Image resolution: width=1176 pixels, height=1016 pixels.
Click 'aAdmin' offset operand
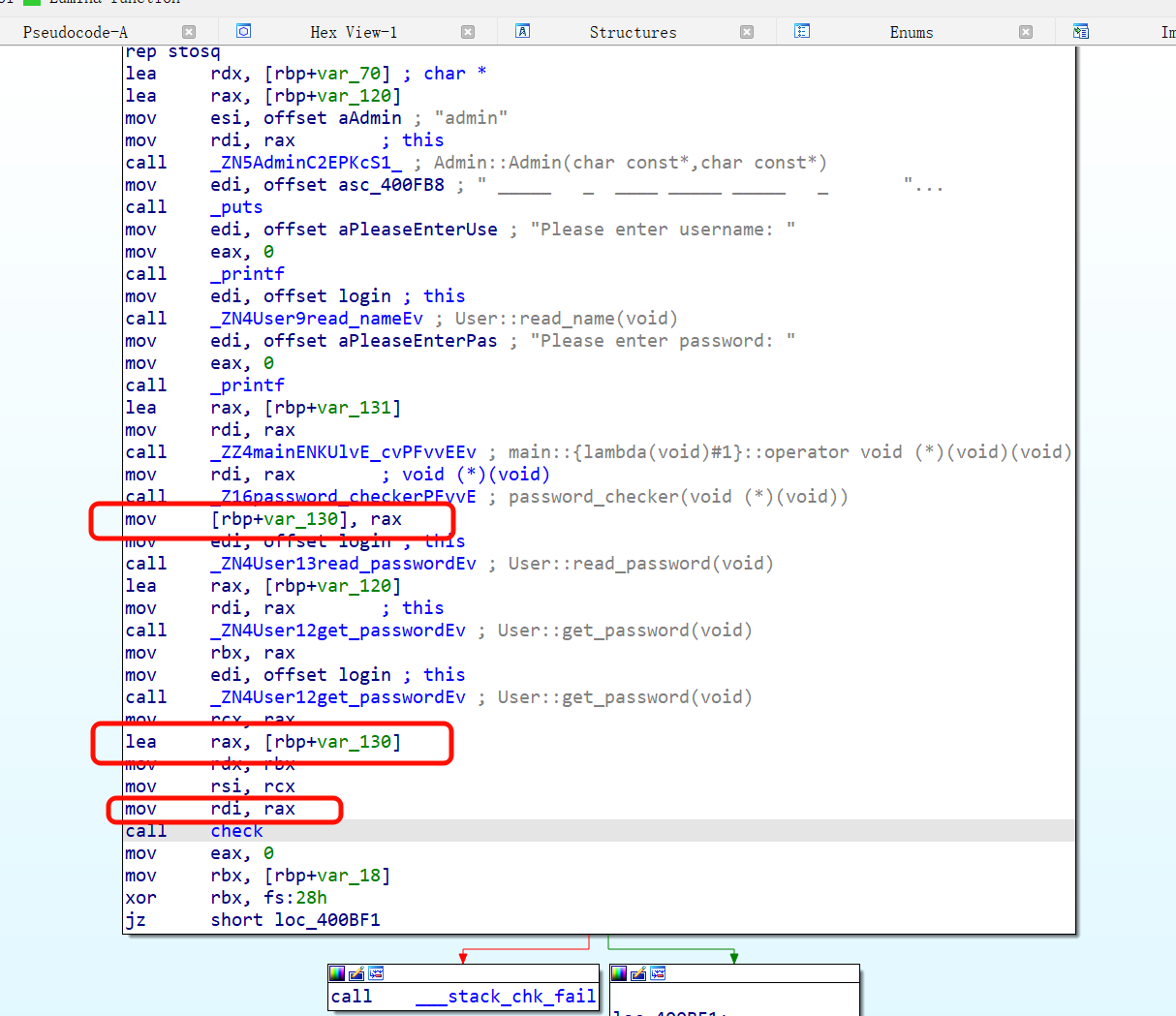[x=370, y=117]
